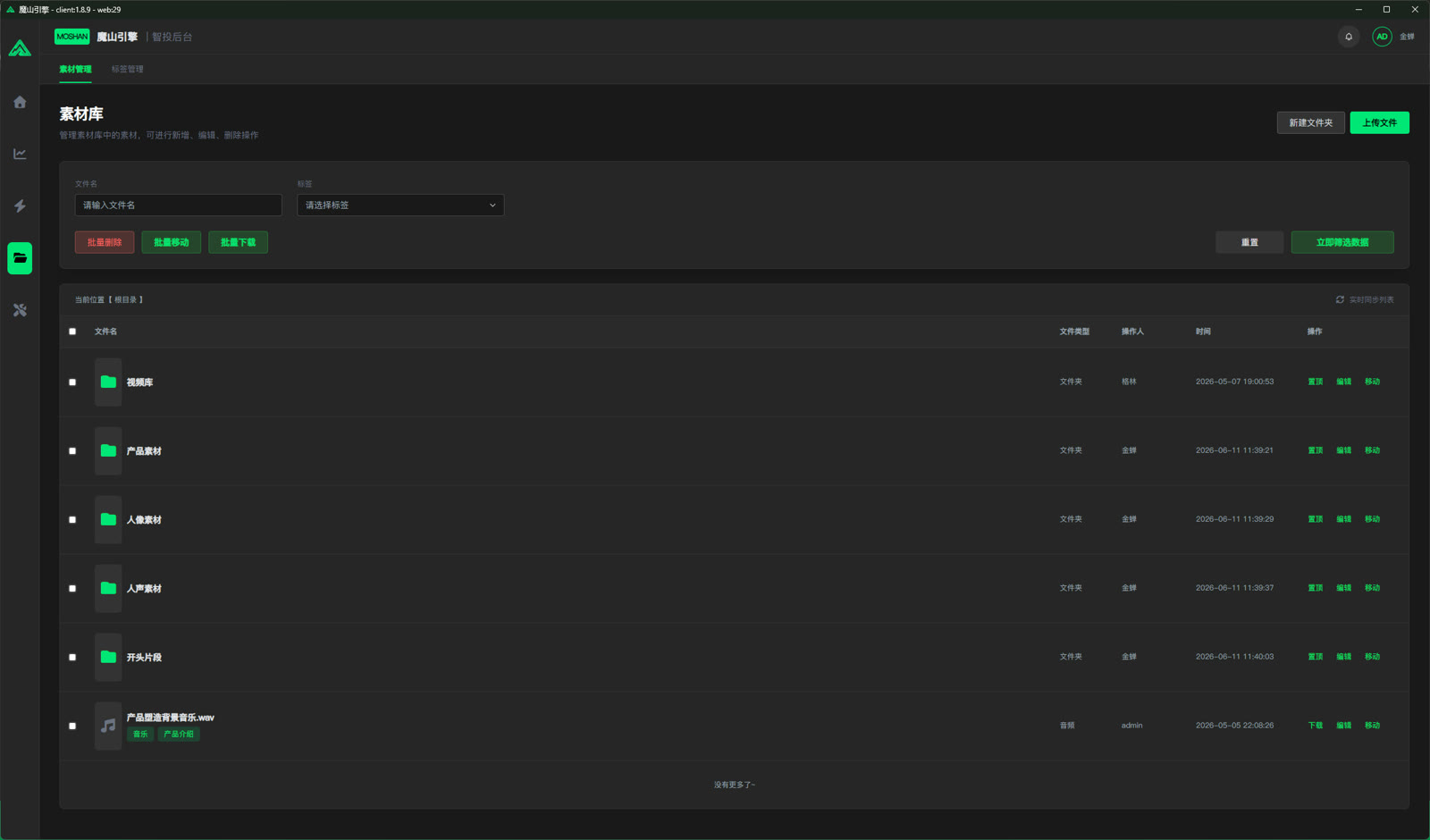The height and width of the screenshot is (840, 1430).
Task: Click 编辑 for the 产品素材 row
Action: [1343, 450]
